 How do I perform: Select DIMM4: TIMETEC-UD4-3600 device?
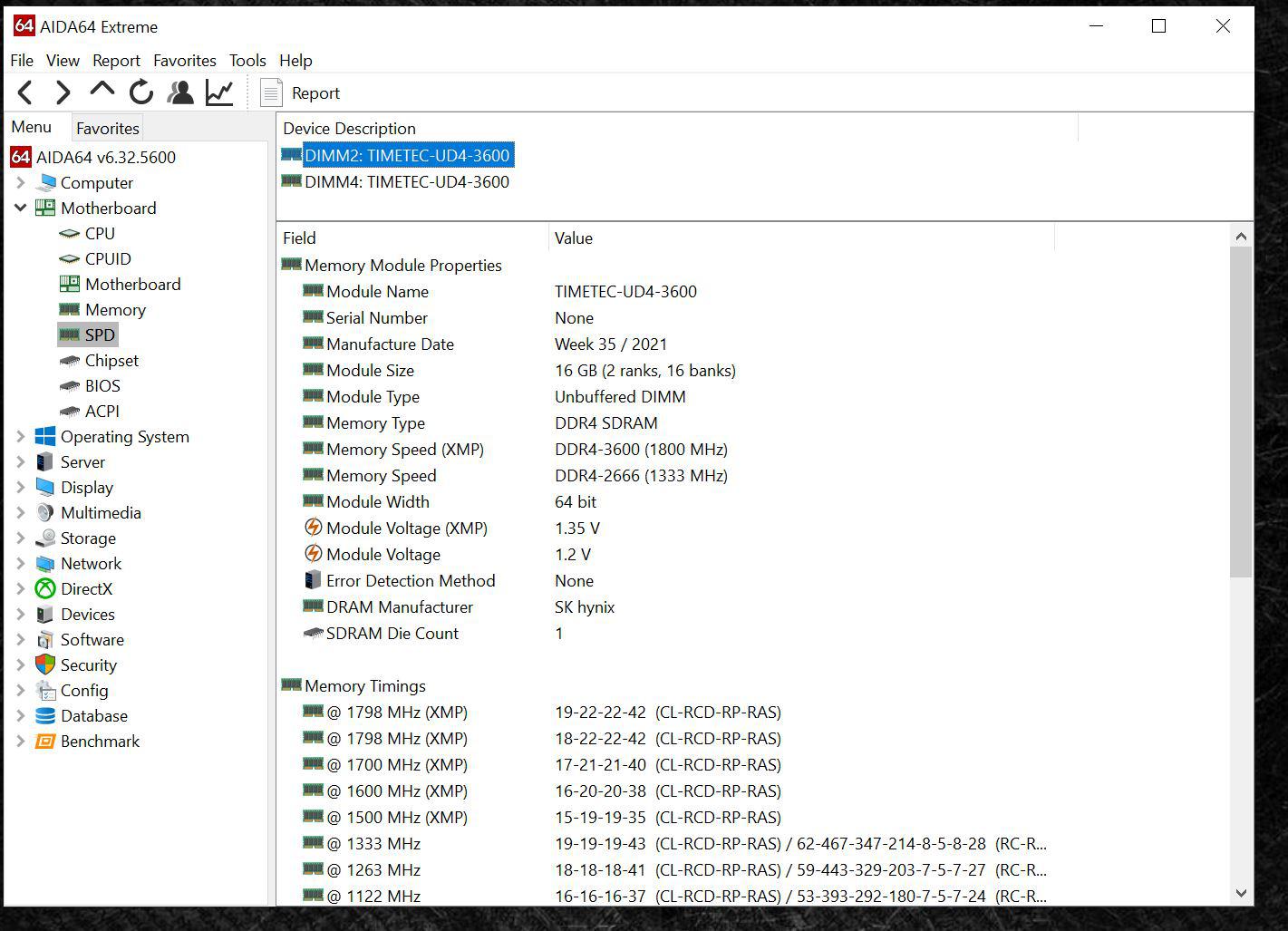[x=406, y=182]
